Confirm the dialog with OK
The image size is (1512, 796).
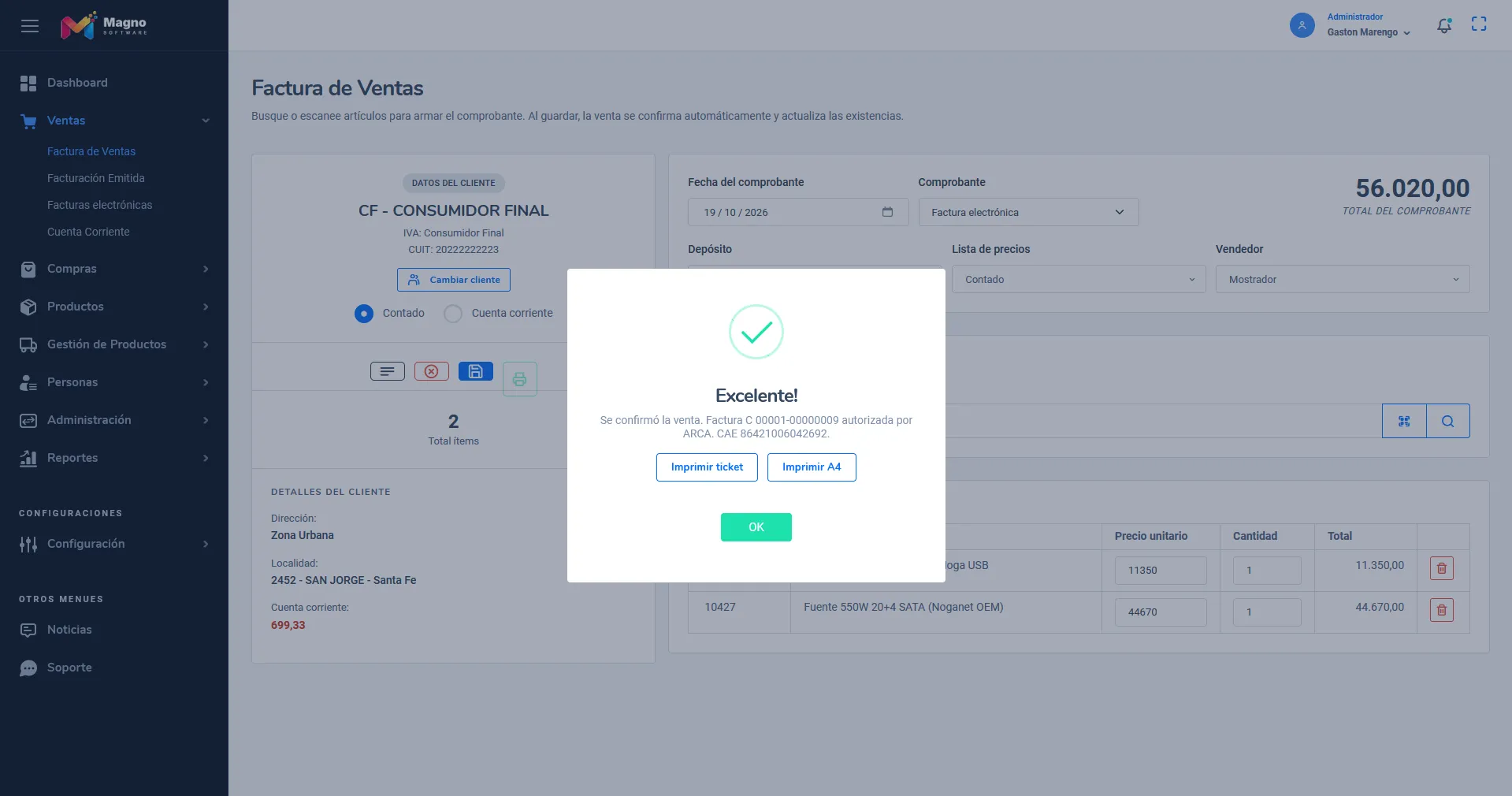(756, 527)
